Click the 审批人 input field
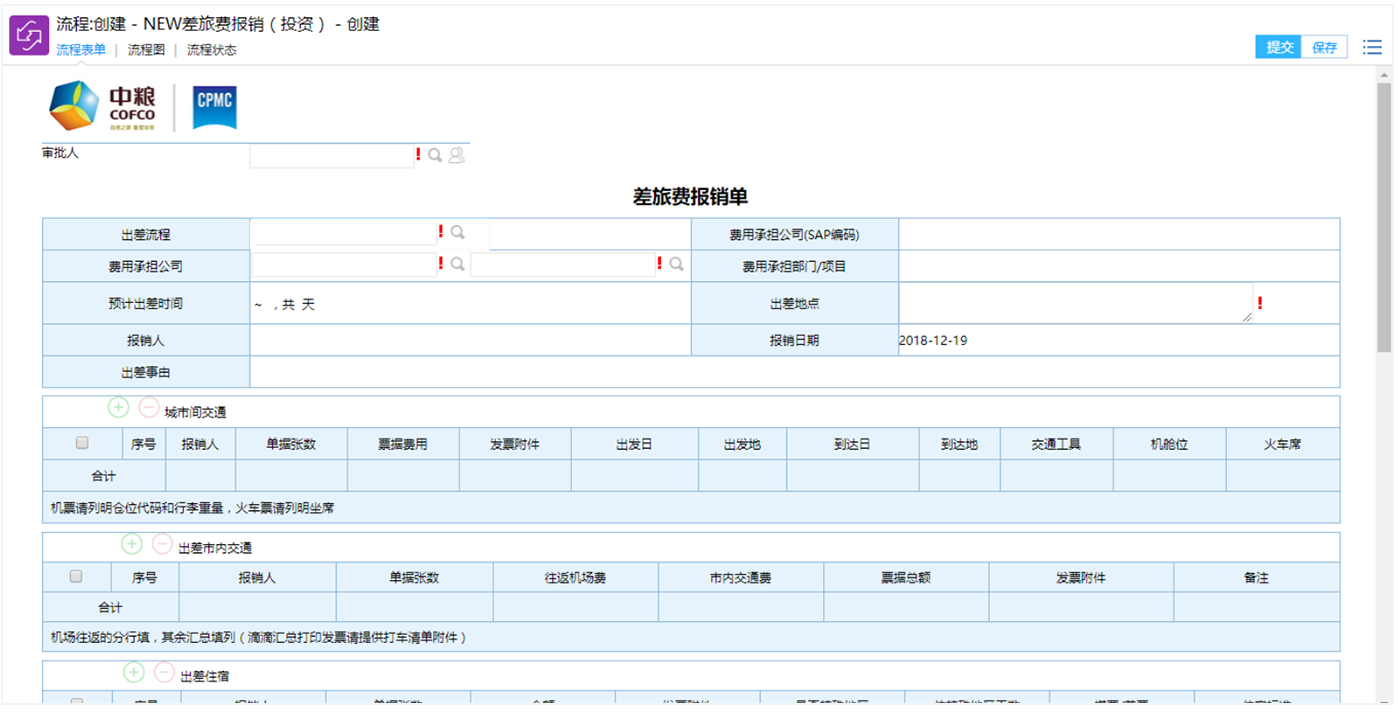This screenshot has height=716, width=1398. 331,155
